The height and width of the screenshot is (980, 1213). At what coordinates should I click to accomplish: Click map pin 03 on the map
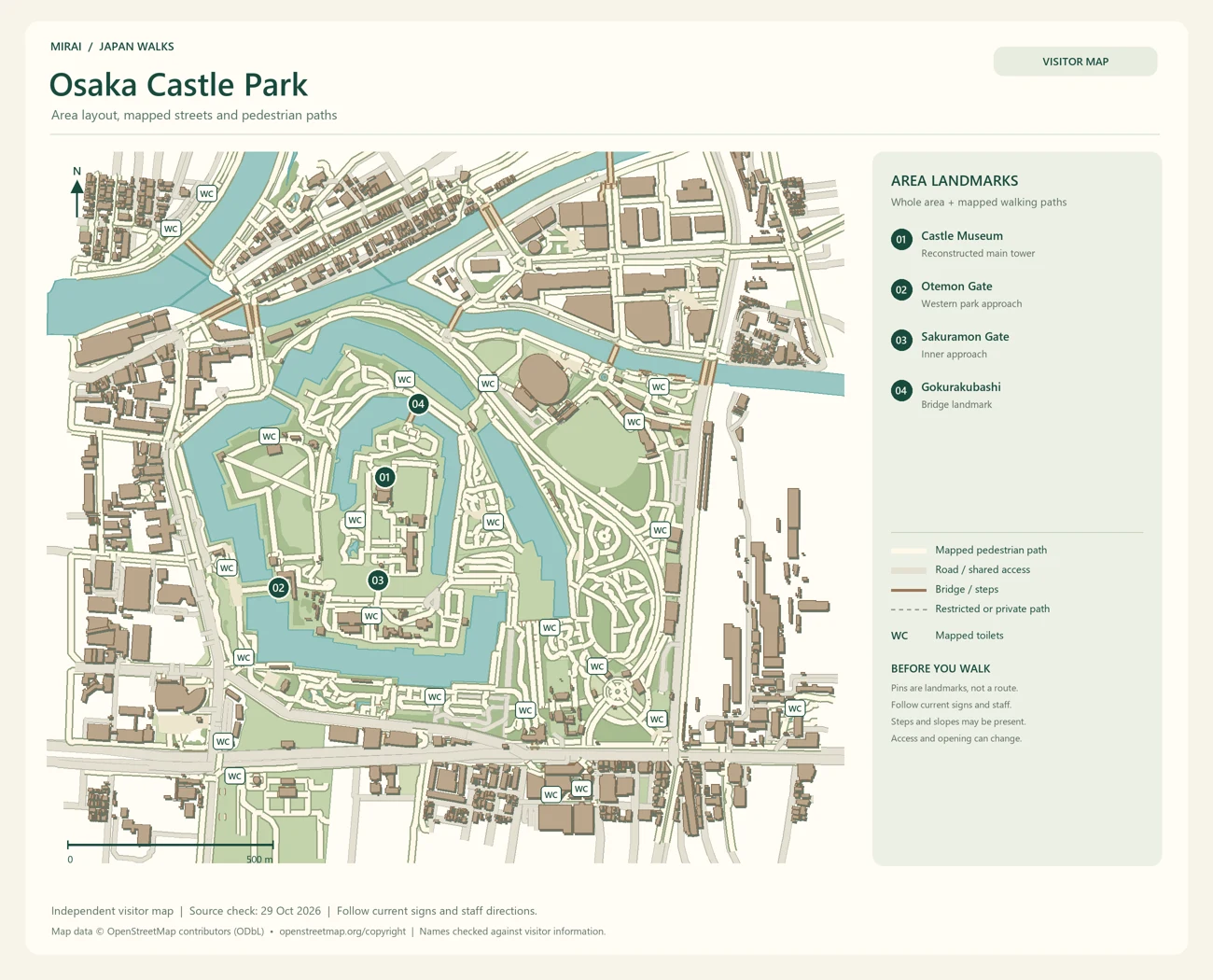tap(377, 581)
